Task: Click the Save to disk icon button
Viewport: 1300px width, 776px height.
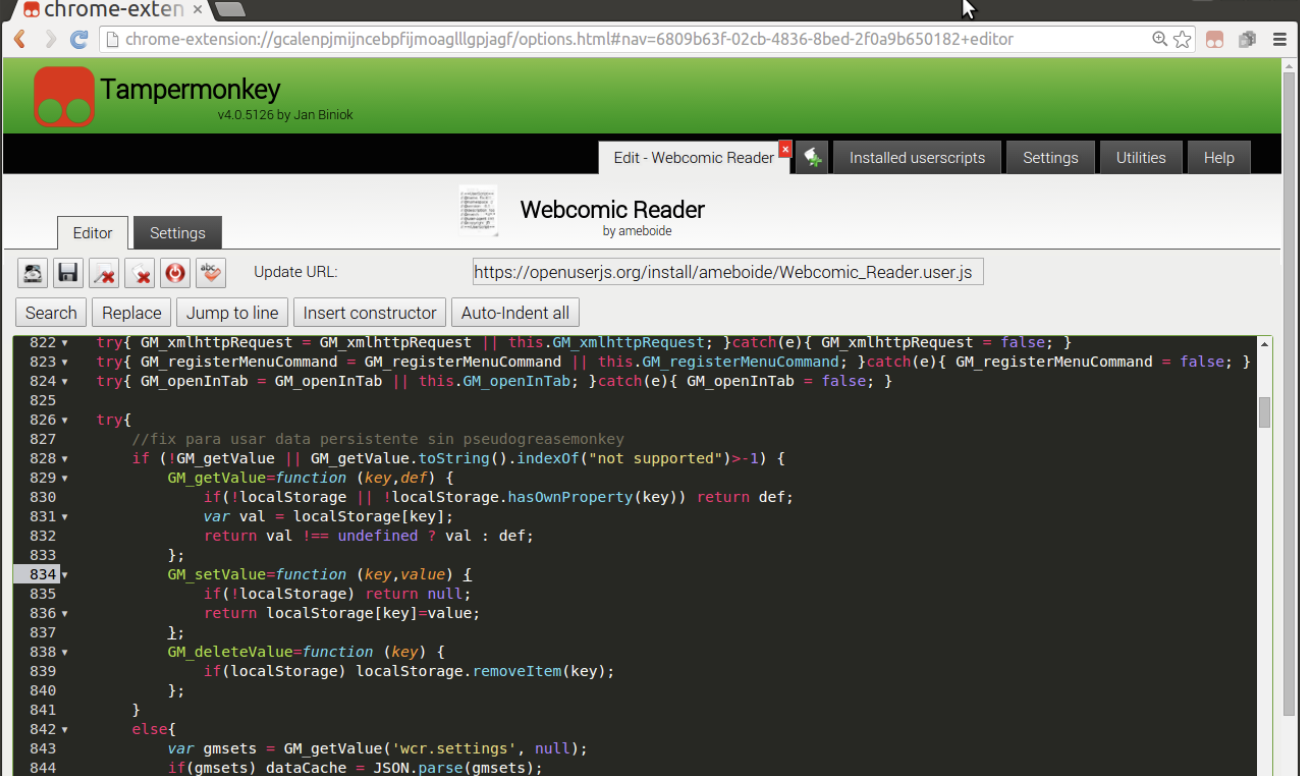Action: (x=33, y=273)
